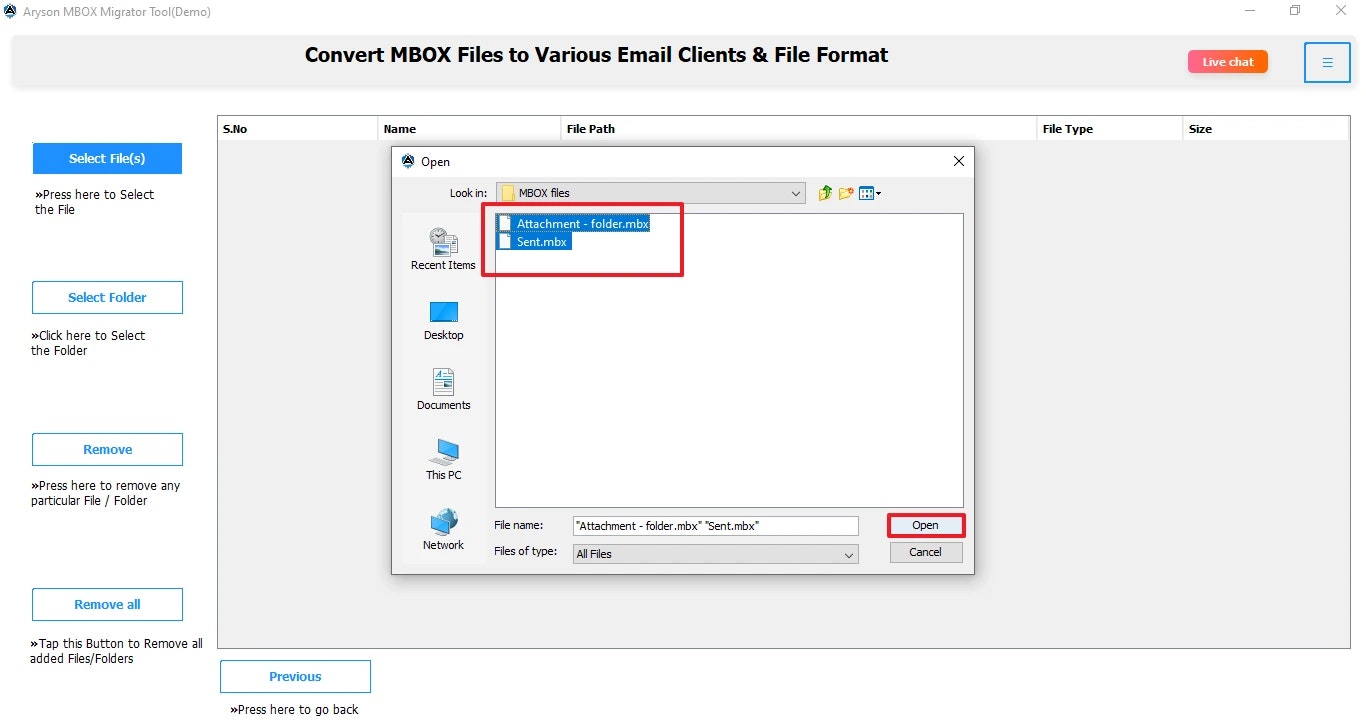Click the Sent.mbx file icon
This screenshot has width=1366, height=728.
tap(505, 242)
